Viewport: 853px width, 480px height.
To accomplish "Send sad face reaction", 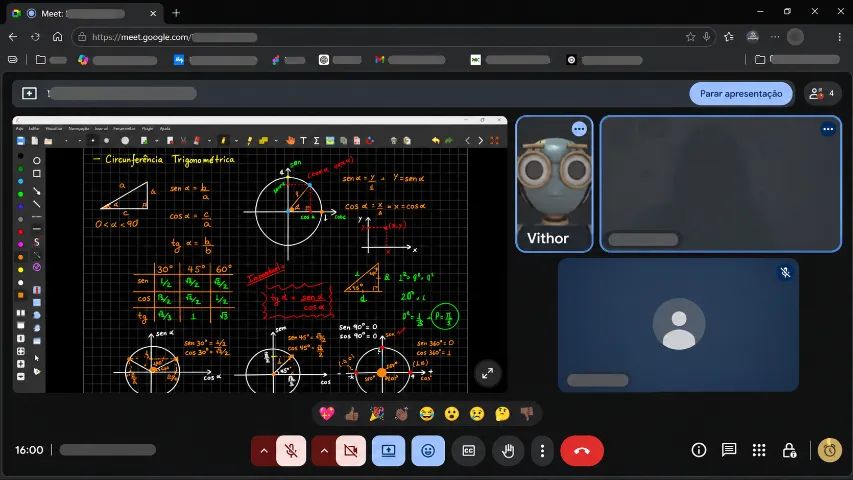I will click(477, 414).
